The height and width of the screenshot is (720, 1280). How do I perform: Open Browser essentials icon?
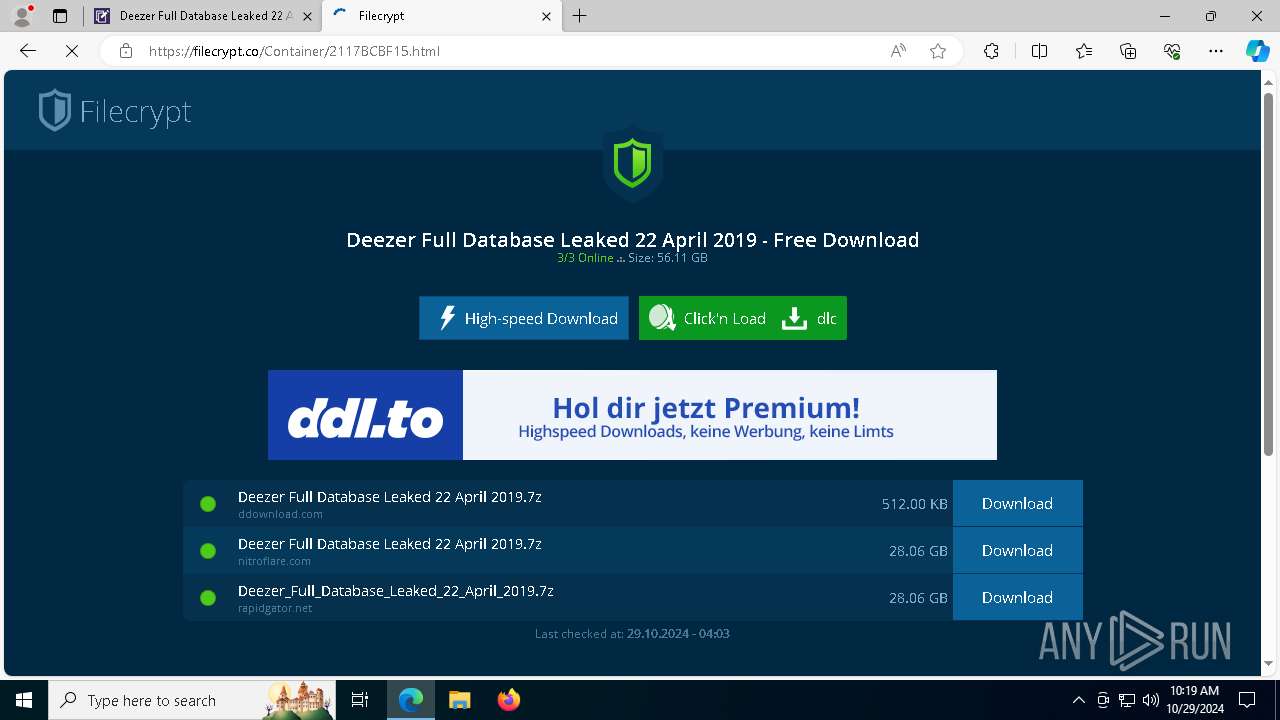[1172, 51]
